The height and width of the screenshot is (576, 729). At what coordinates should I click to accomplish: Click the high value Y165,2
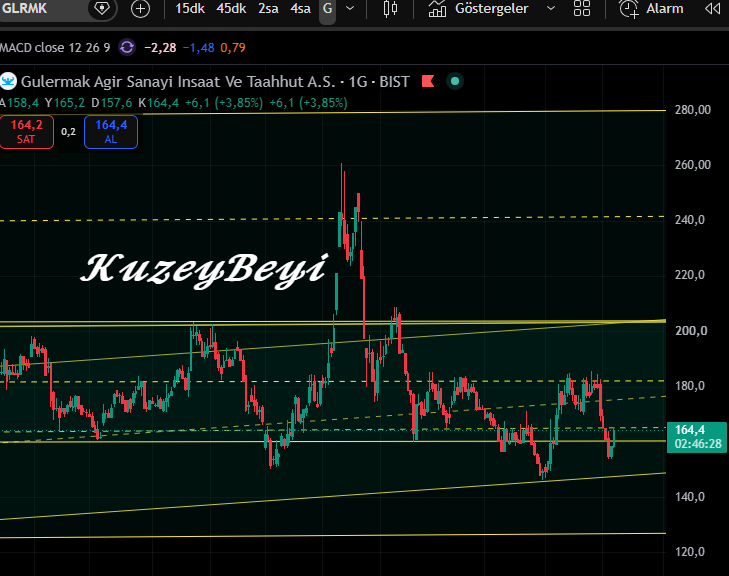65,103
